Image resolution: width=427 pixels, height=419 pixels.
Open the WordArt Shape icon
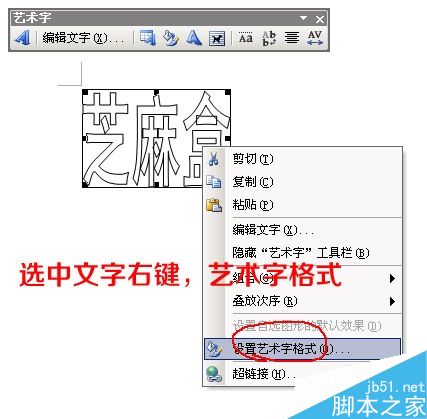pyautogui.click(x=194, y=38)
